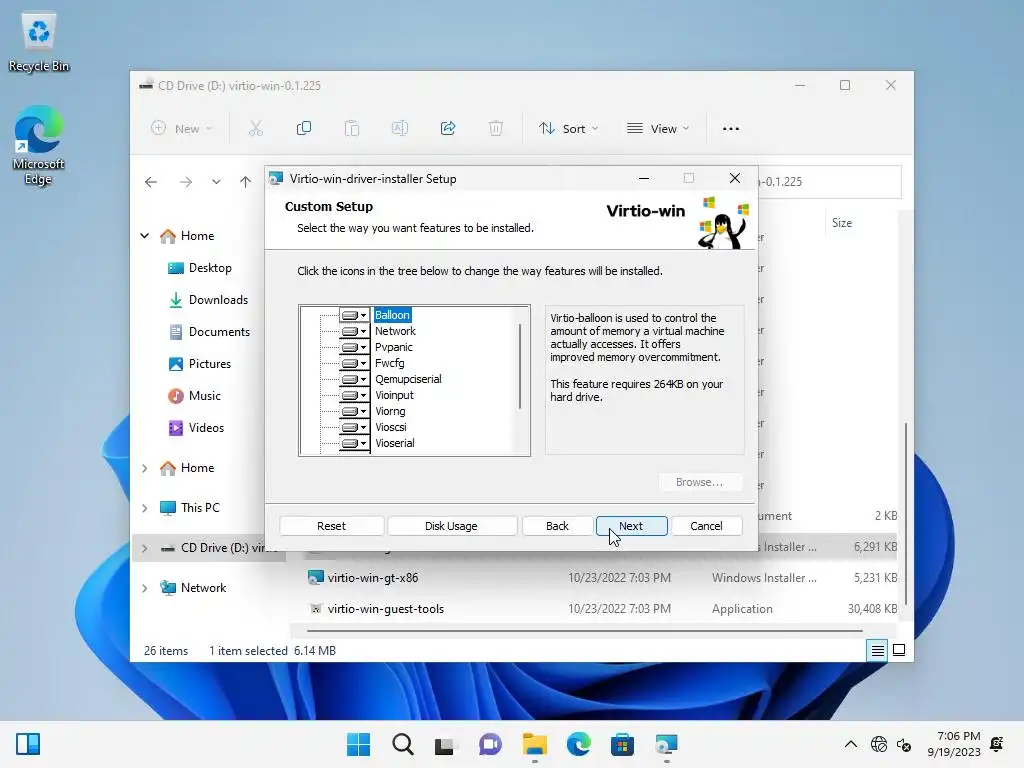Image resolution: width=1024 pixels, height=768 pixels.
Task: Select the Pvpanic feature label
Action: 394,347
